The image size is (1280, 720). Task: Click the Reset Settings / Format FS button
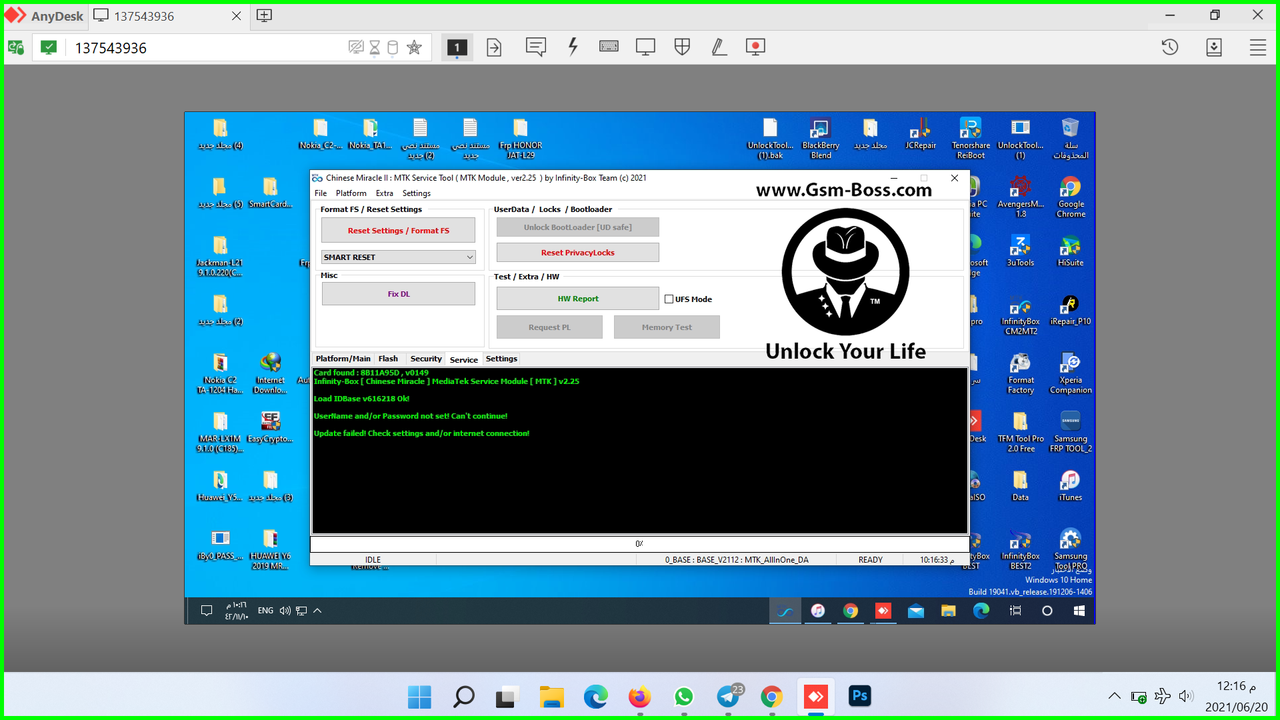(x=398, y=230)
